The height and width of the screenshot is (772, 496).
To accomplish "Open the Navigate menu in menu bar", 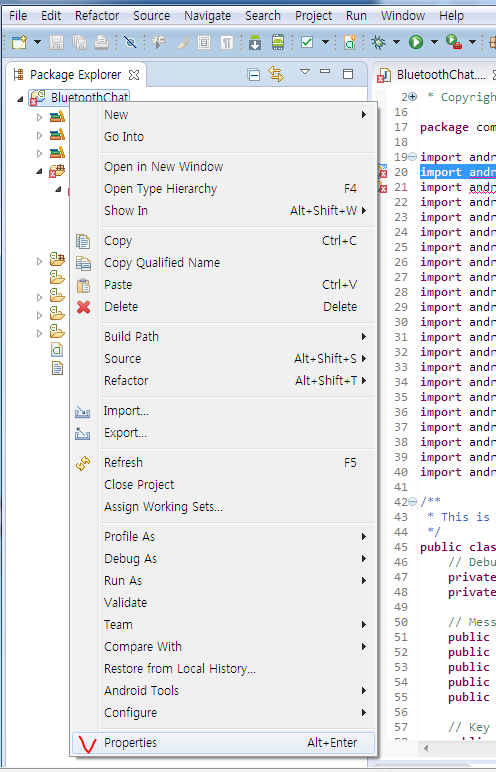I will click(x=207, y=16).
